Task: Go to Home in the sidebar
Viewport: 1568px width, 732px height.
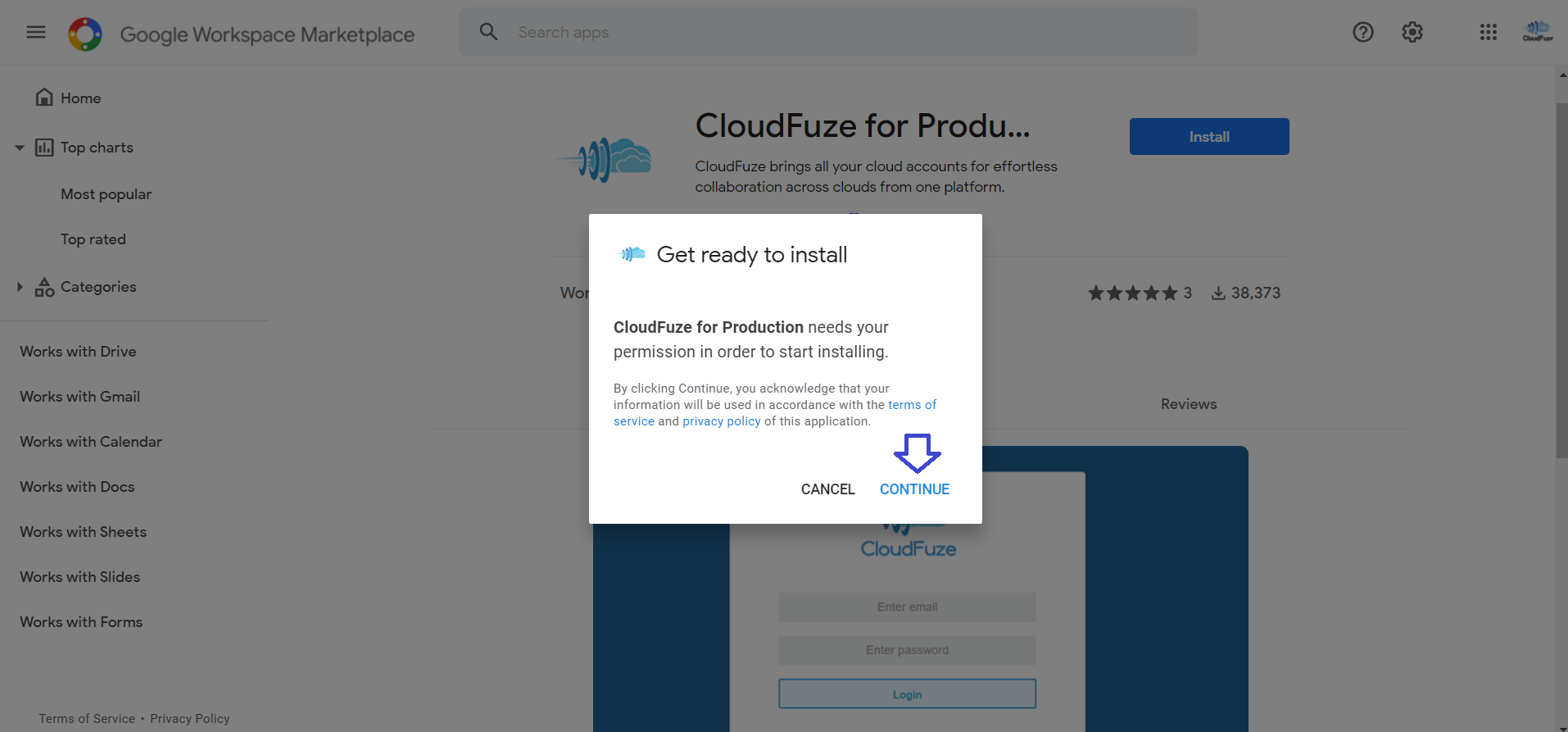Action: pos(80,98)
